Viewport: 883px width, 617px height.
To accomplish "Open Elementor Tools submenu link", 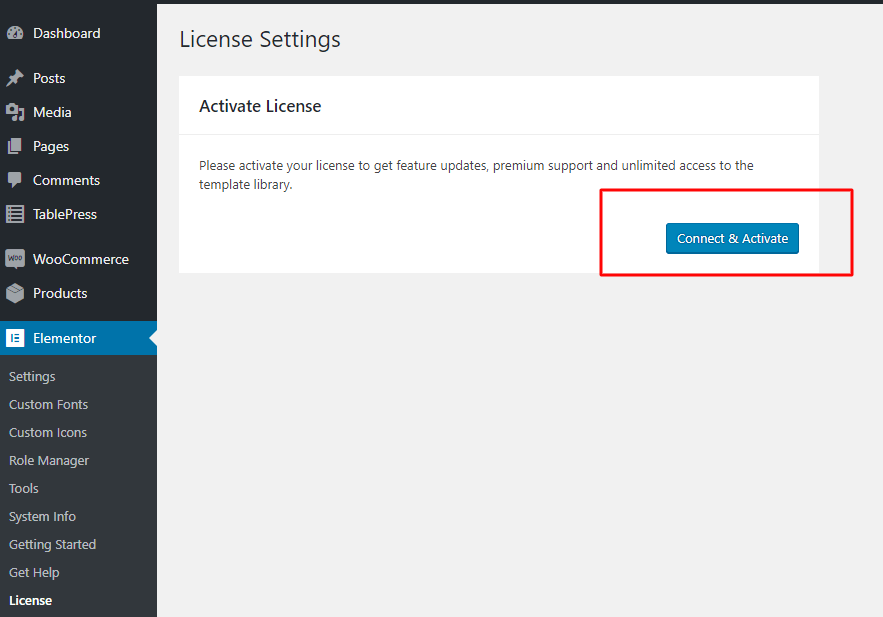I will pyautogui.click(x=24, y=489).
